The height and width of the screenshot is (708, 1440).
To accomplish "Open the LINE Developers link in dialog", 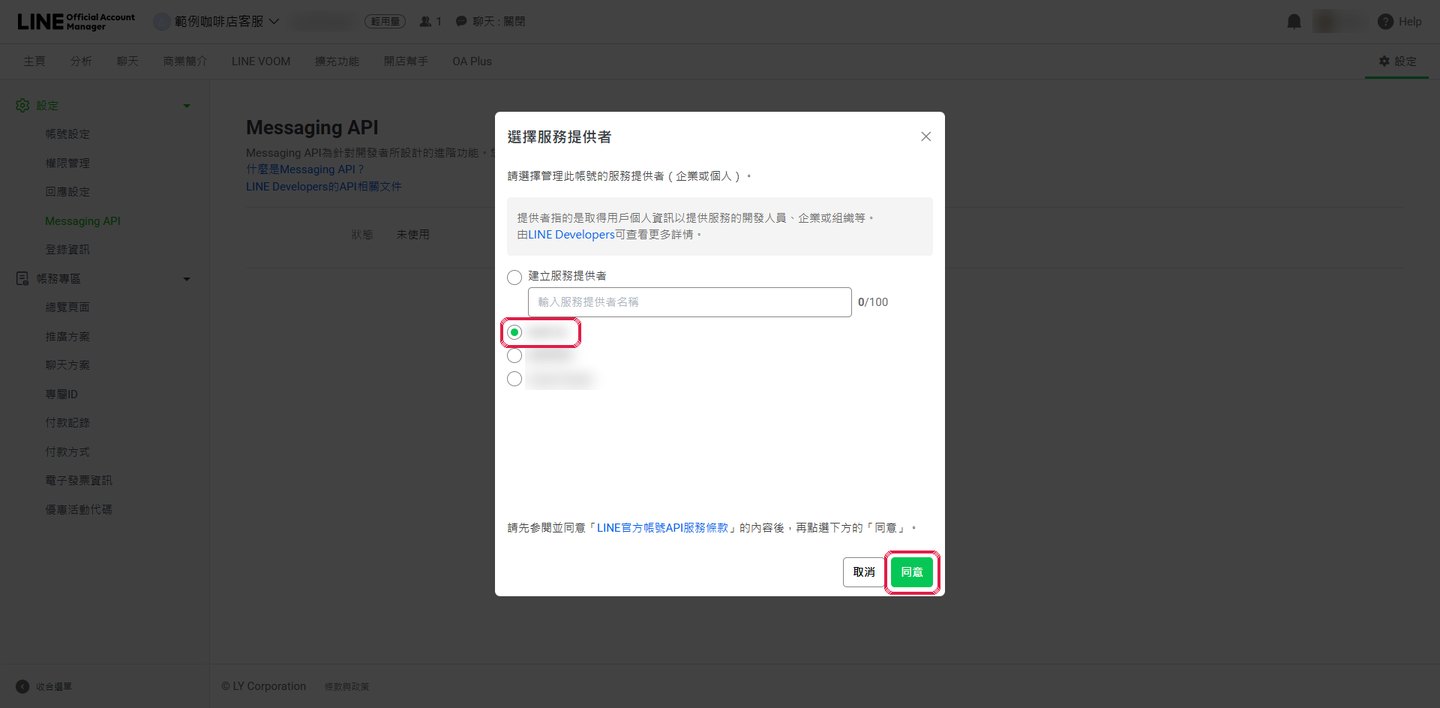I will click(571, 234).
